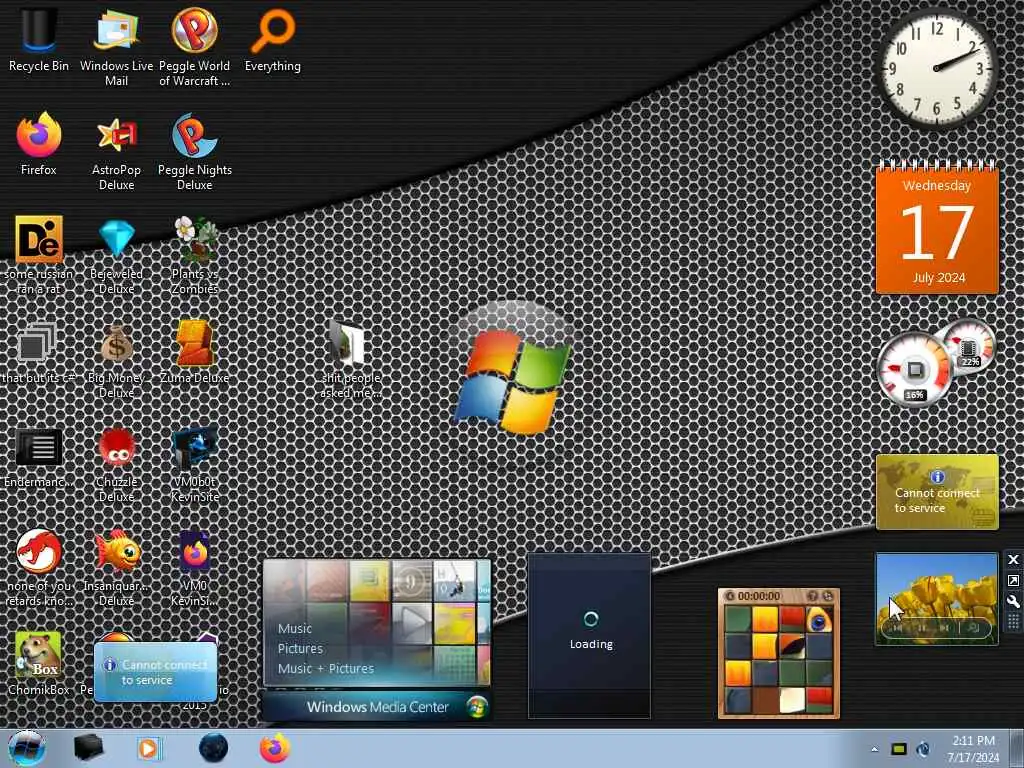Open Zuma Deluxe desktop icon
The height and width of the screenshot is (768, 1024).
click(195, 353)
